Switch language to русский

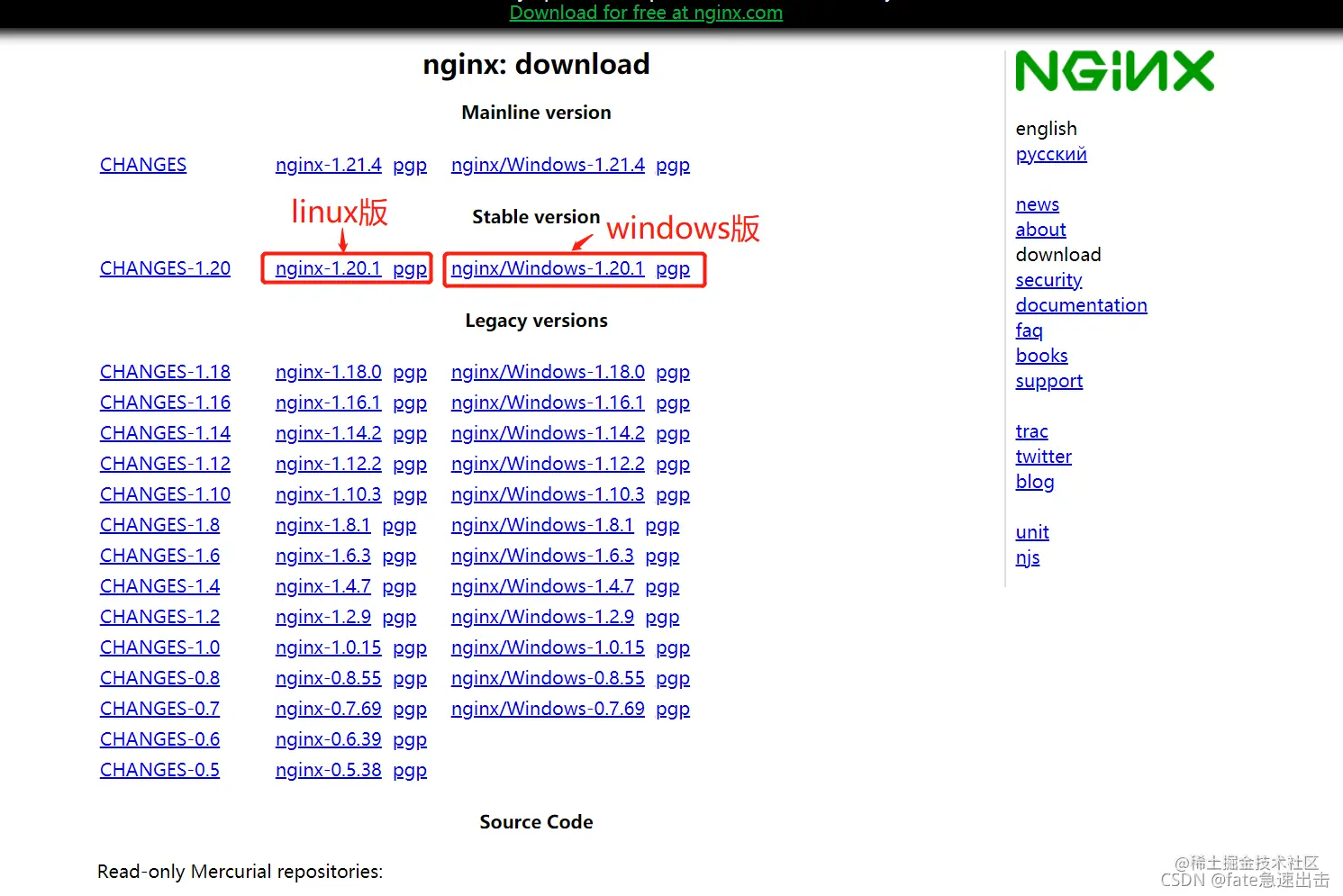click(x=1051, y=154)
